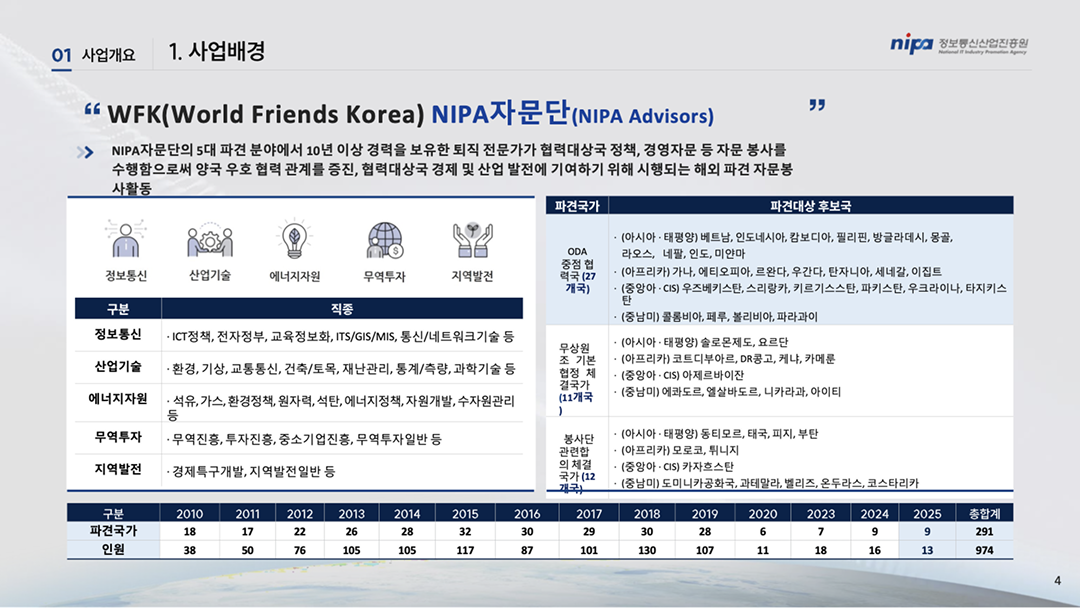Viewport: 1080px width, 608px height.
Task: Select the 지역발전 hands icon
Action: (472, 240)
